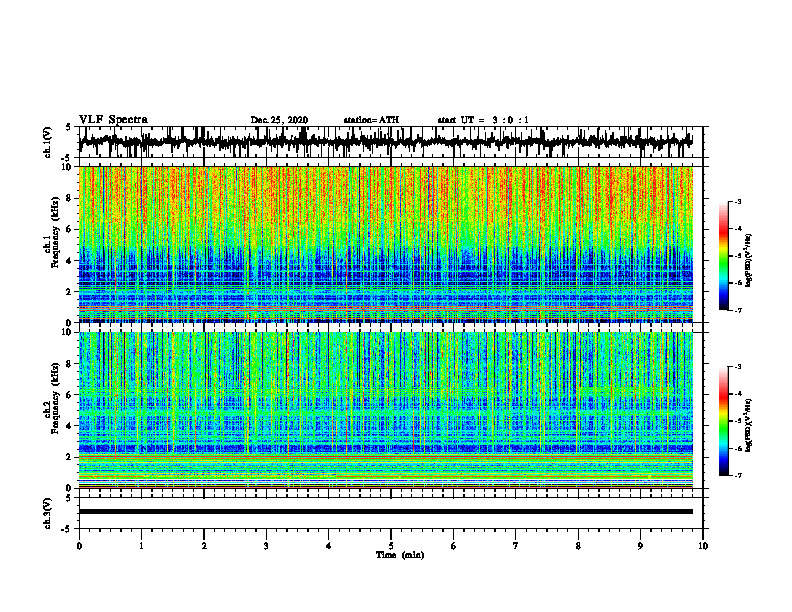The height and width of the screenshot is (612, 792).
Task: Click time axis tick label "7"
Action: click(x=516, y=546)
